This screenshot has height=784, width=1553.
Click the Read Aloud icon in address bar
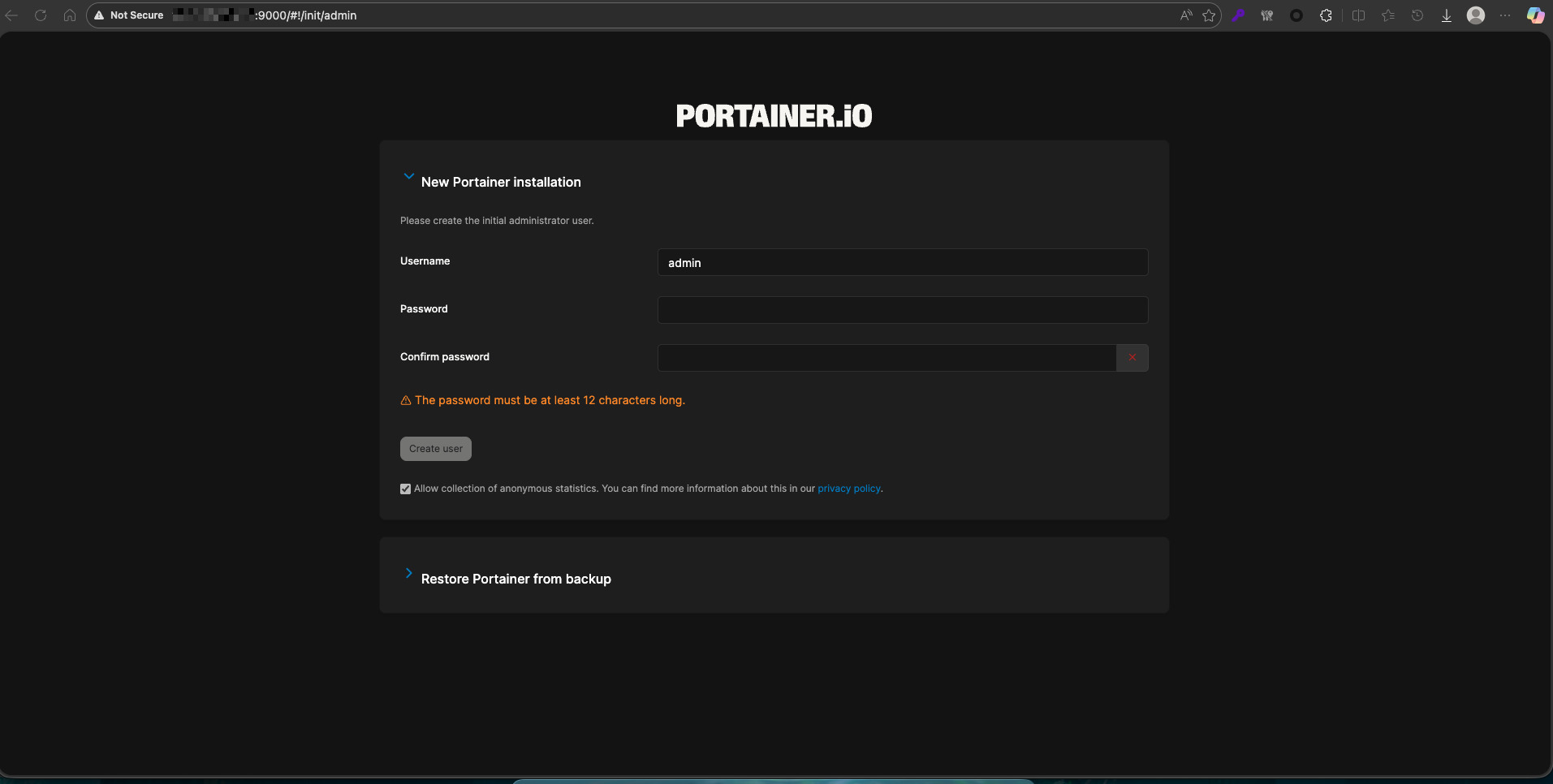click(x=1186, y=15)
